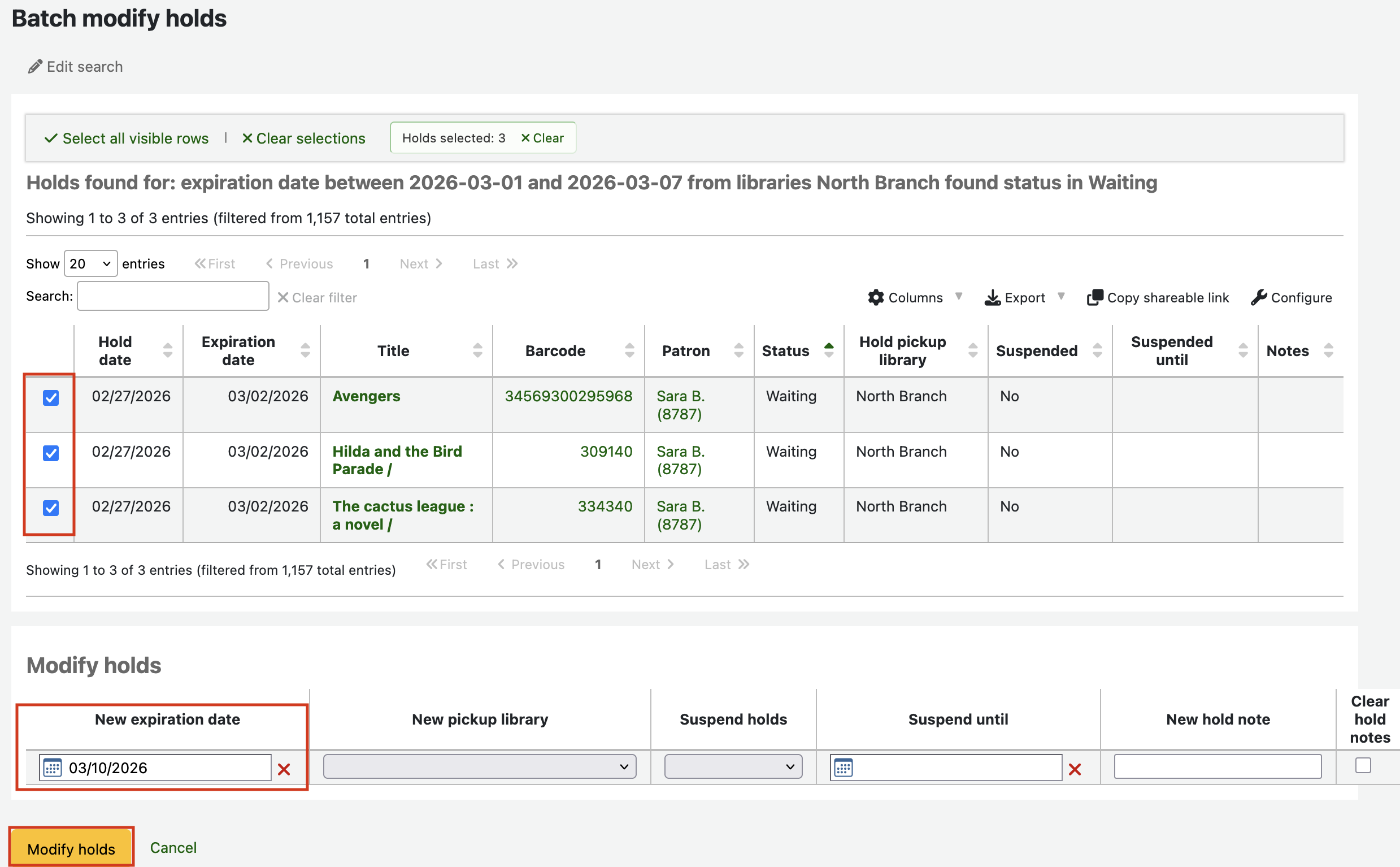
Task: Click the Columns gear icon
Action: tap(876, 298)
